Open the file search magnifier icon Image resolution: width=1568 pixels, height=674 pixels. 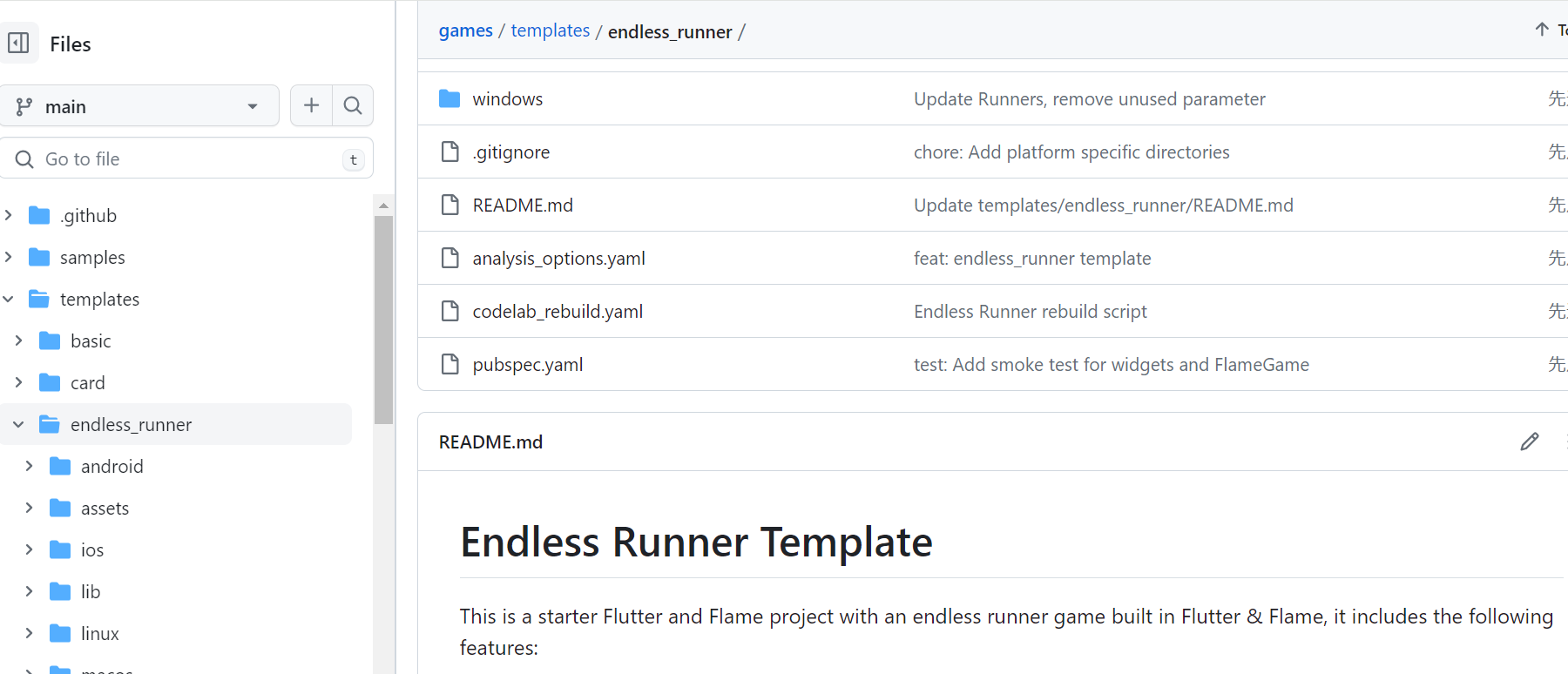pyautogui.click(x=353, y=105)
